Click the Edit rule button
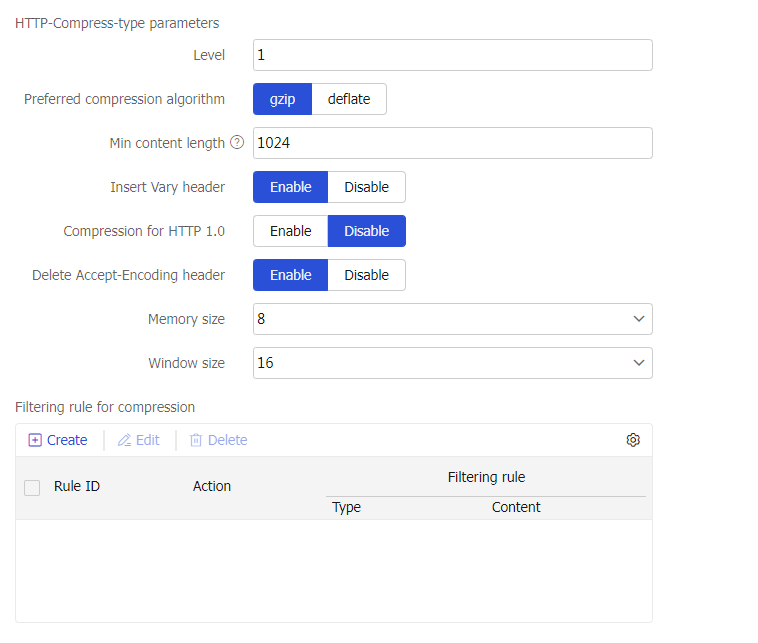This screenshot has height=643, width=758. (x=139, y=440)
